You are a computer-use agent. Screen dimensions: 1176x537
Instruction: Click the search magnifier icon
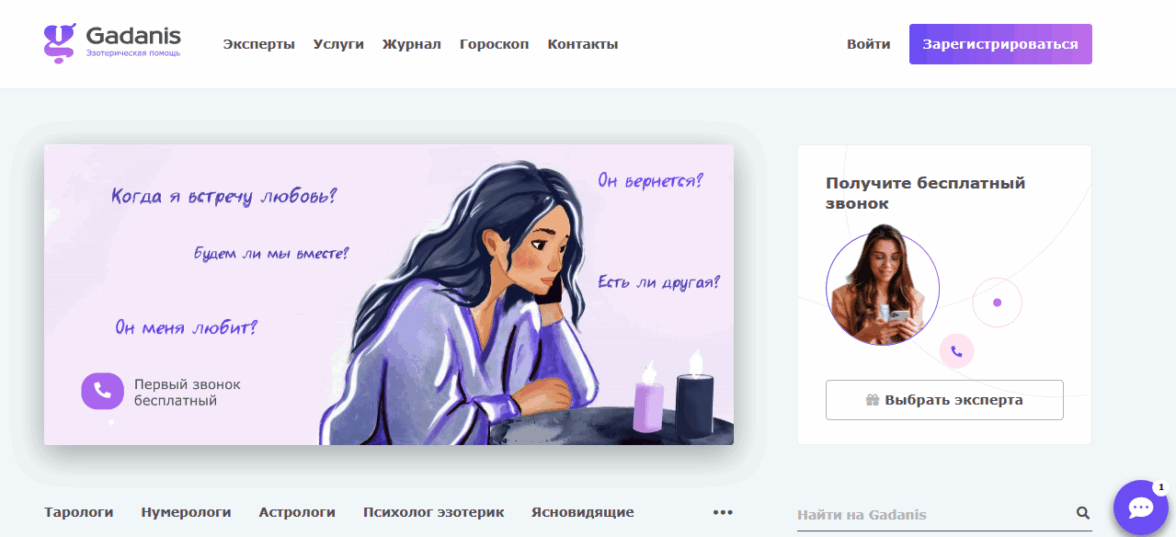pos(1082,513)
